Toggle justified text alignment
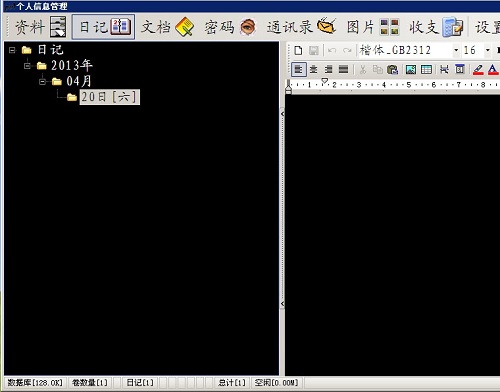500x392 pixels. [343, 69]
